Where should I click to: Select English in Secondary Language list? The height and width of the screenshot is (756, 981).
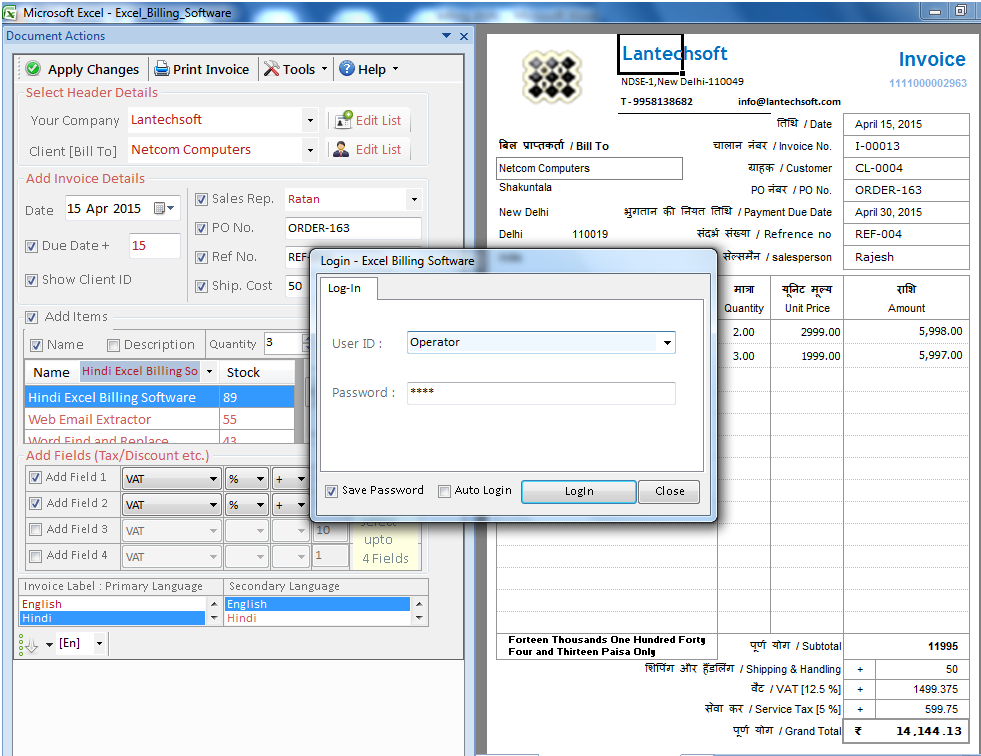pyautogui.click(x=317, y=604)
